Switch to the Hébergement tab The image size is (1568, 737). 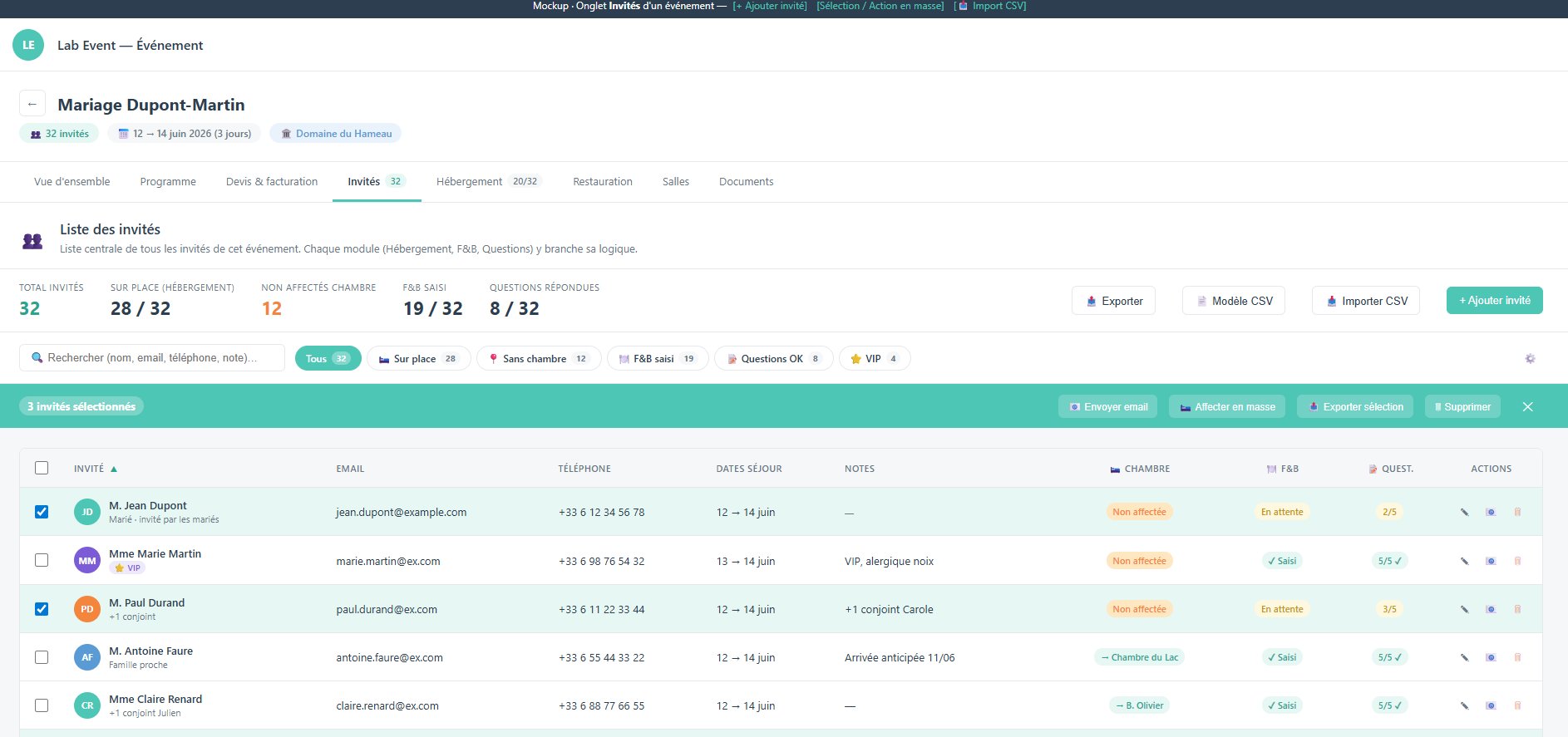(488, 181)
